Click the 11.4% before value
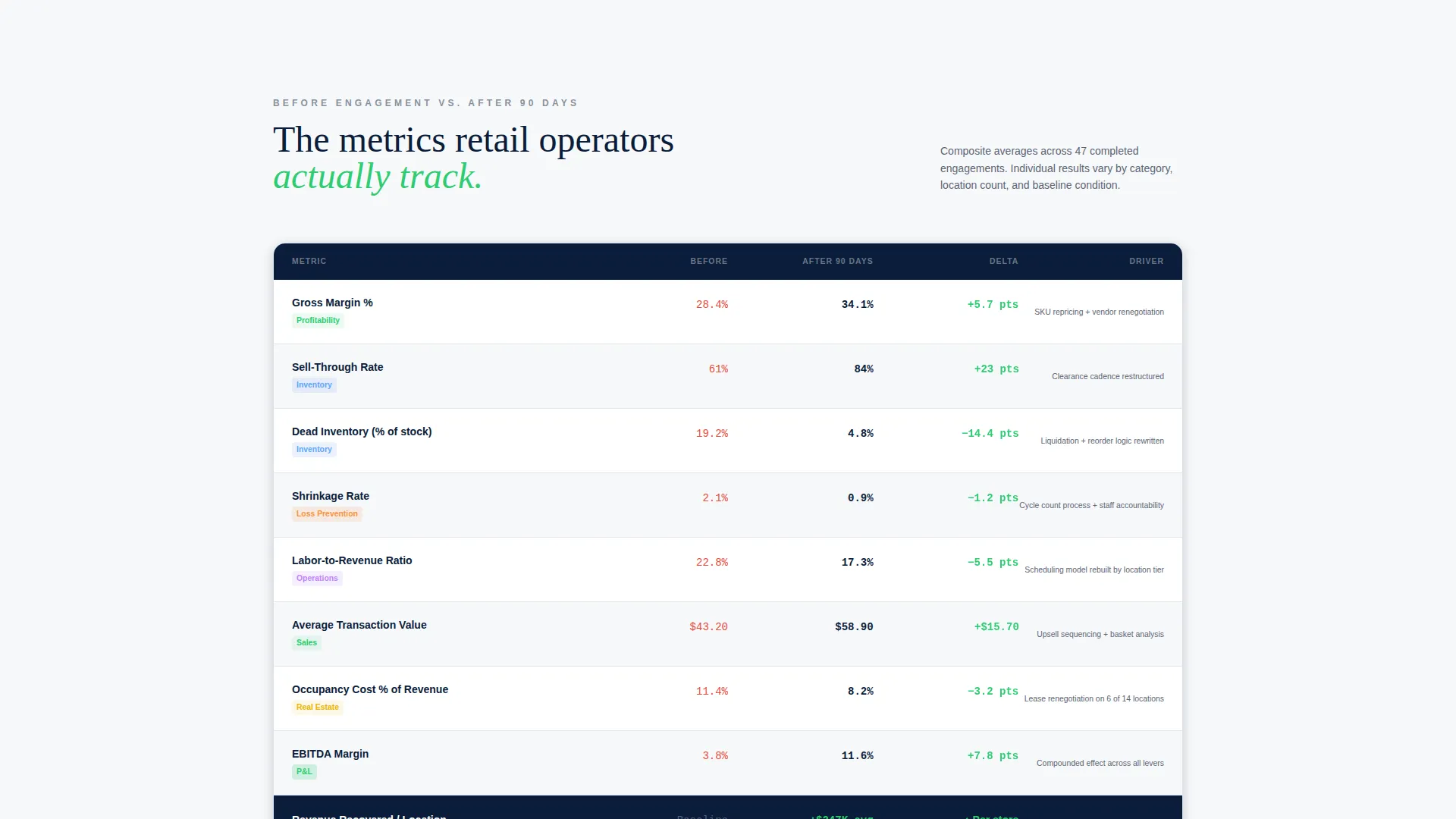The image size is (1456, 819). click(711, 692)
